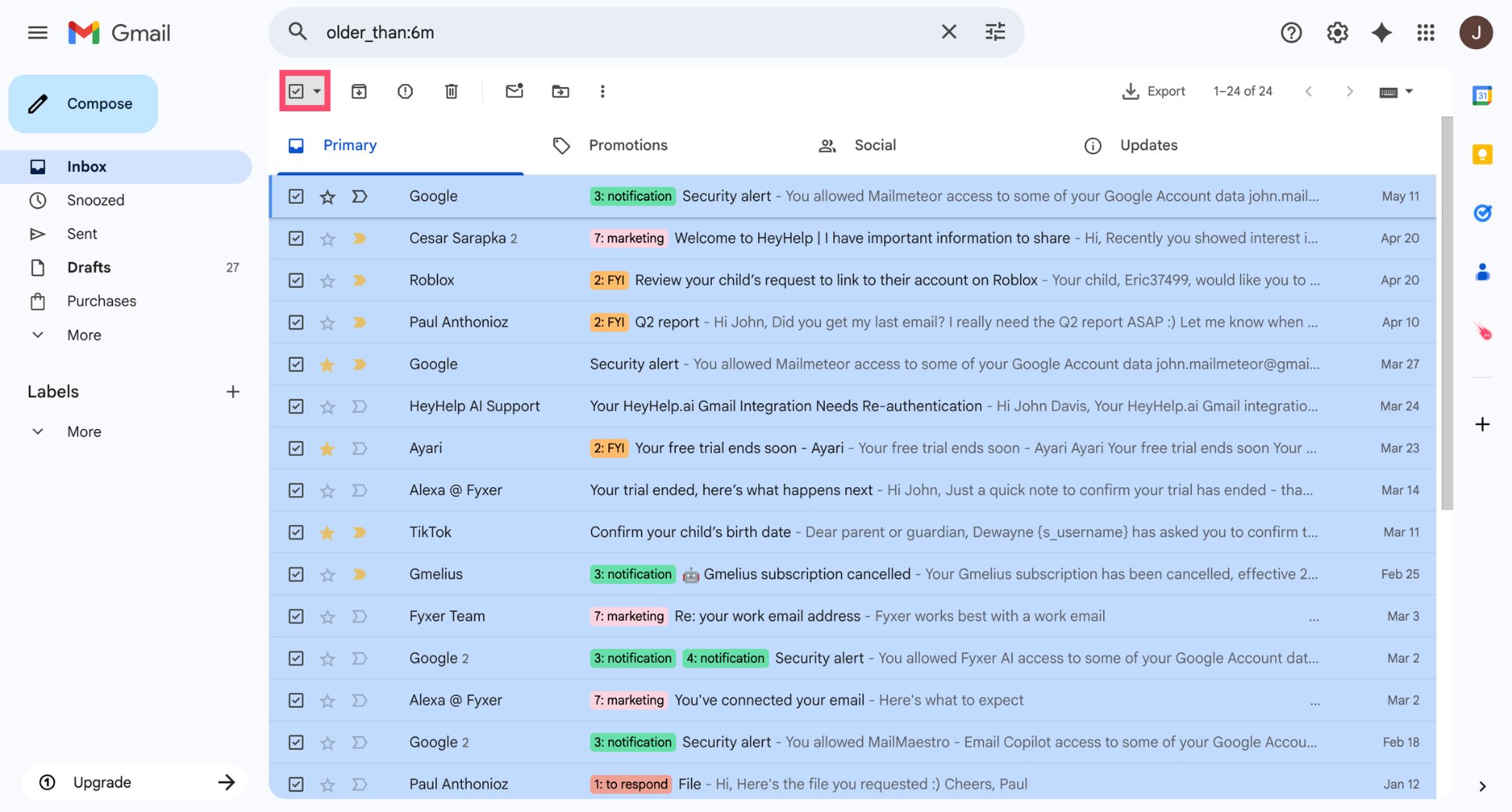Uncheck Paul Anthonioz File email checkbox
This screenshot has height=812, width=1512.
[x=296, y=784]
